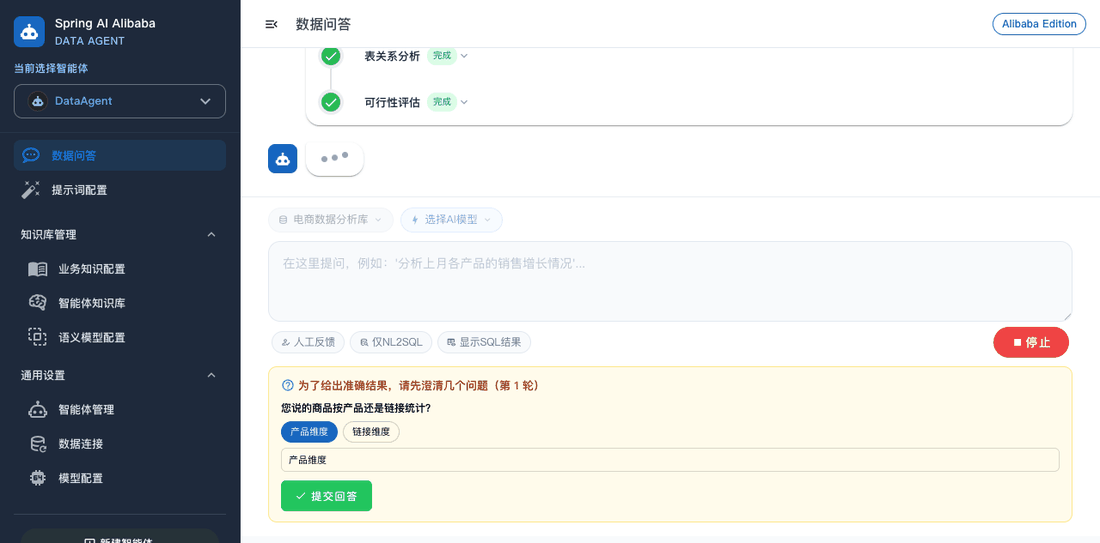The image size is (1100, 543).
Task: Click the database icon on 电商数据分析库
Action: (x=283, y=220)
